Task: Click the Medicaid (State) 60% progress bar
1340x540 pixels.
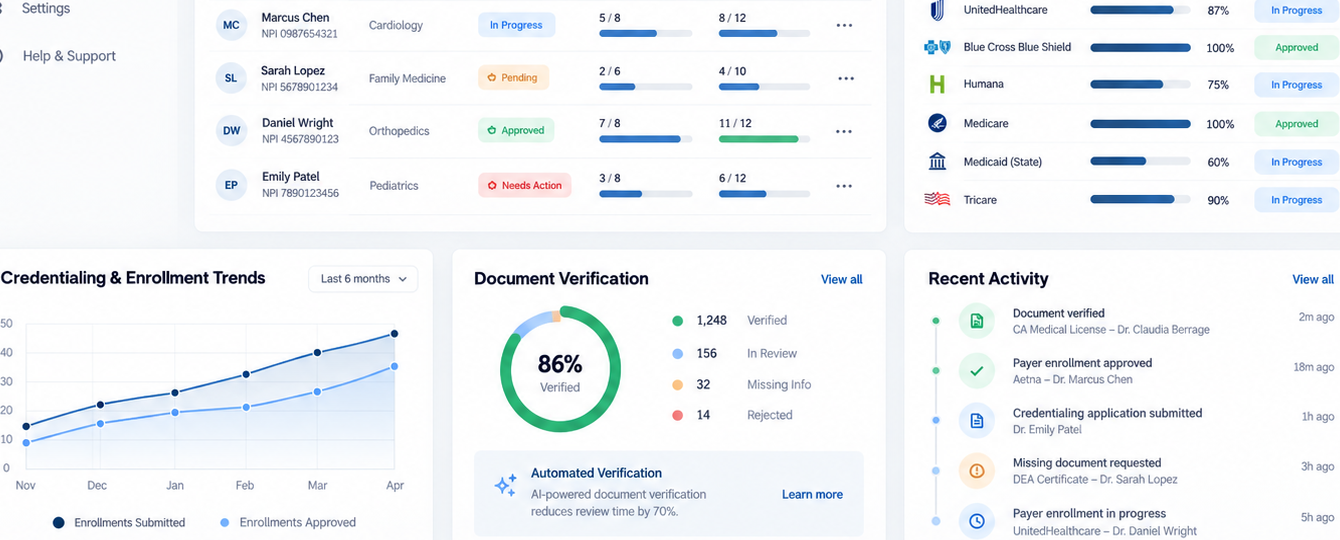Action: coord(1140,161)
